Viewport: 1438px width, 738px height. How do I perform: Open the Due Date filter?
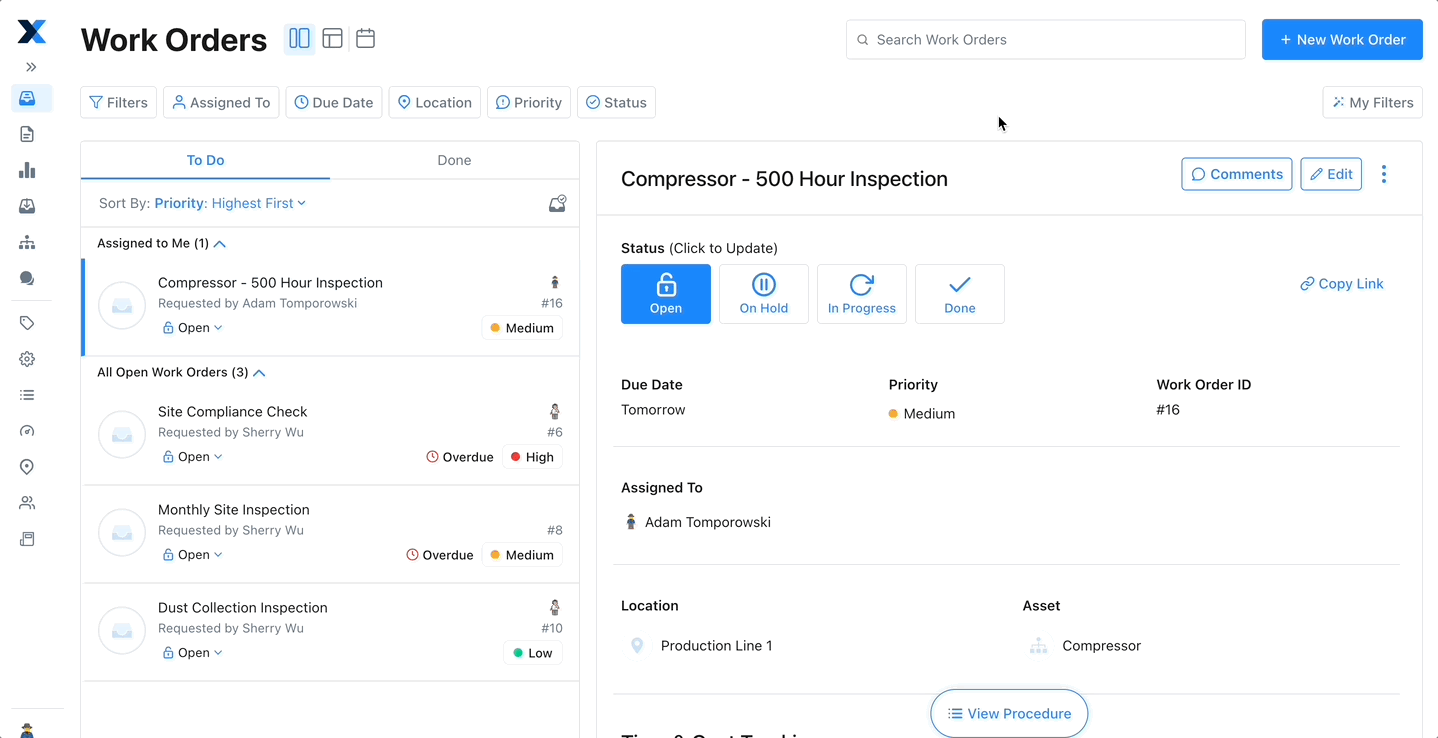[x=333, y=101]
